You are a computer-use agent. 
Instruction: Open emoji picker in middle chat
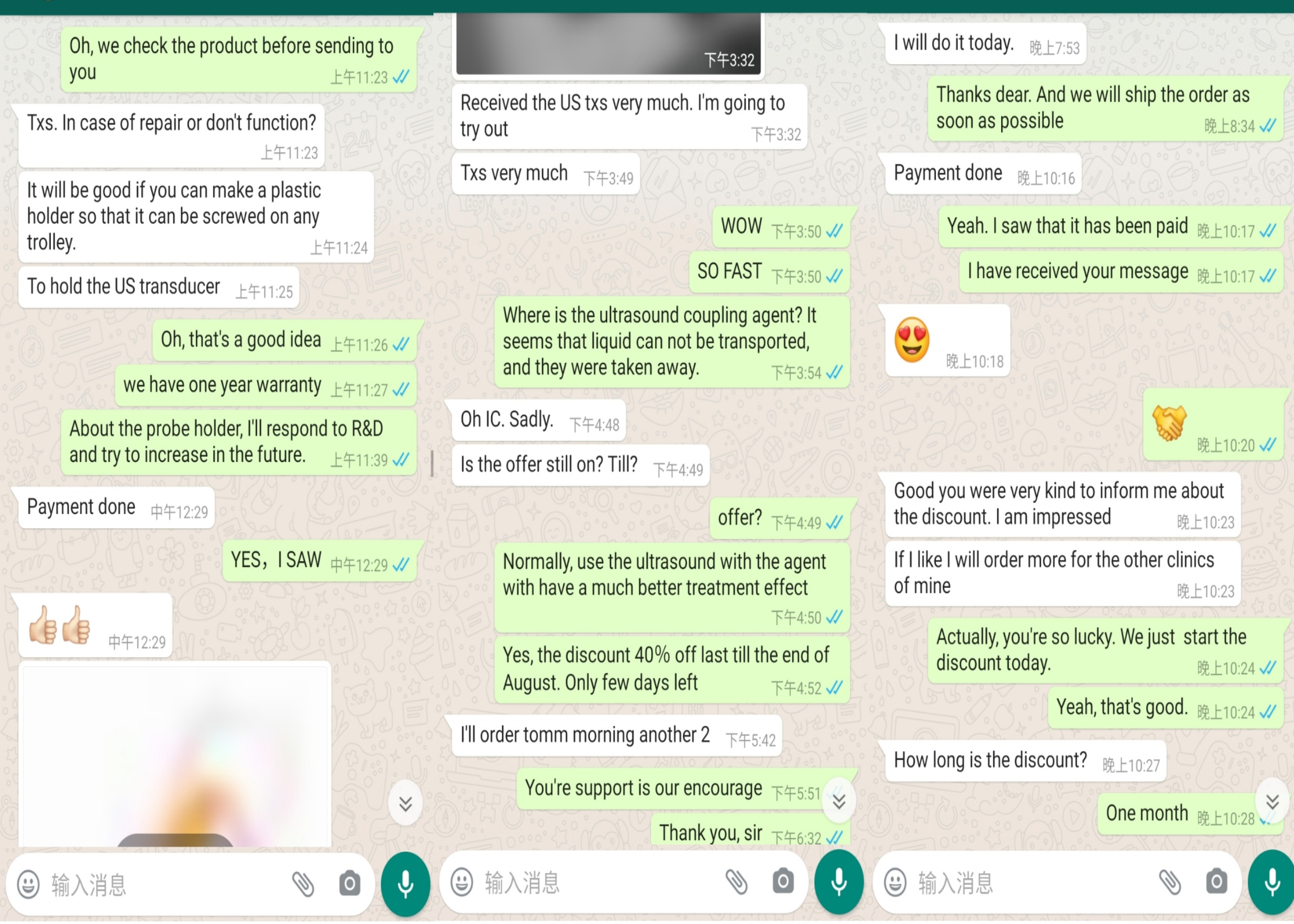462,882
